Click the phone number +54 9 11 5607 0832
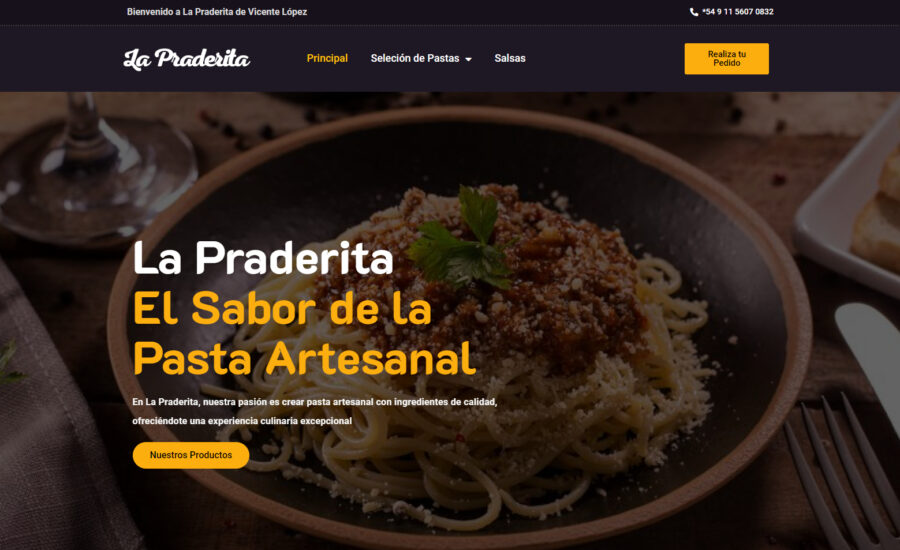Viewport: 900px width, 550px height. tap(738, 11)
